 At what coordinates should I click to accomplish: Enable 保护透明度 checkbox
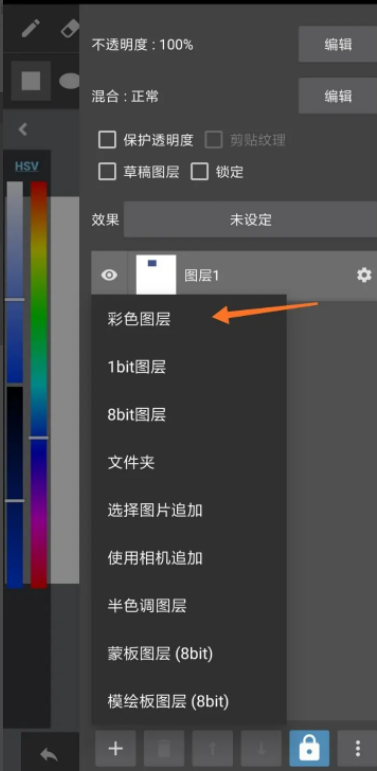pyautogui.click(x=107, y=140)
